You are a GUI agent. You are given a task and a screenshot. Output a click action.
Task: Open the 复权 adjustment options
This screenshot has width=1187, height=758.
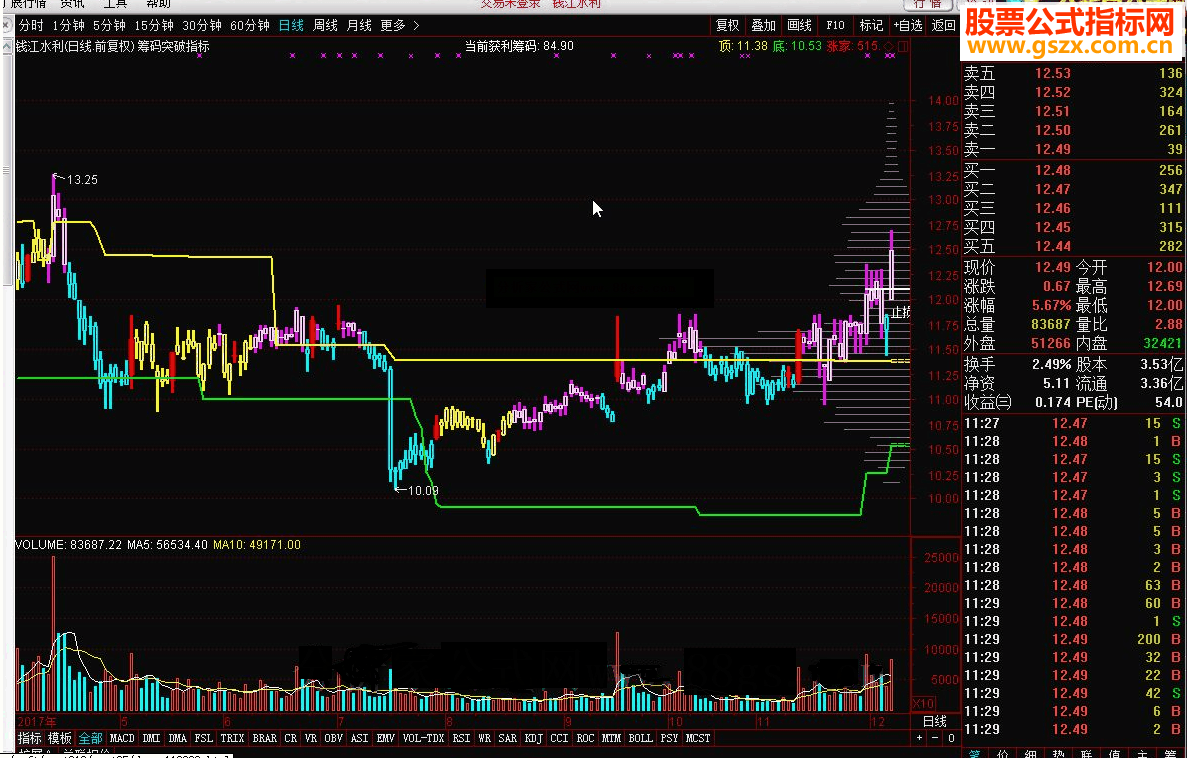click(727, 25)
